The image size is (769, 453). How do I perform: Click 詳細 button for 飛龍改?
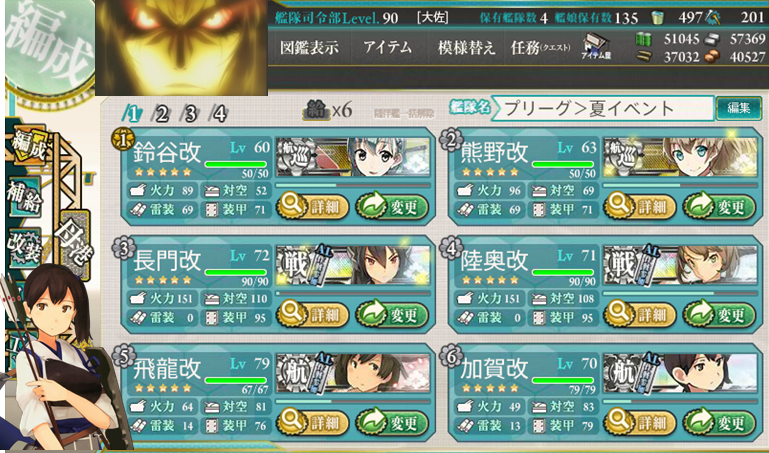click(312, 423)
